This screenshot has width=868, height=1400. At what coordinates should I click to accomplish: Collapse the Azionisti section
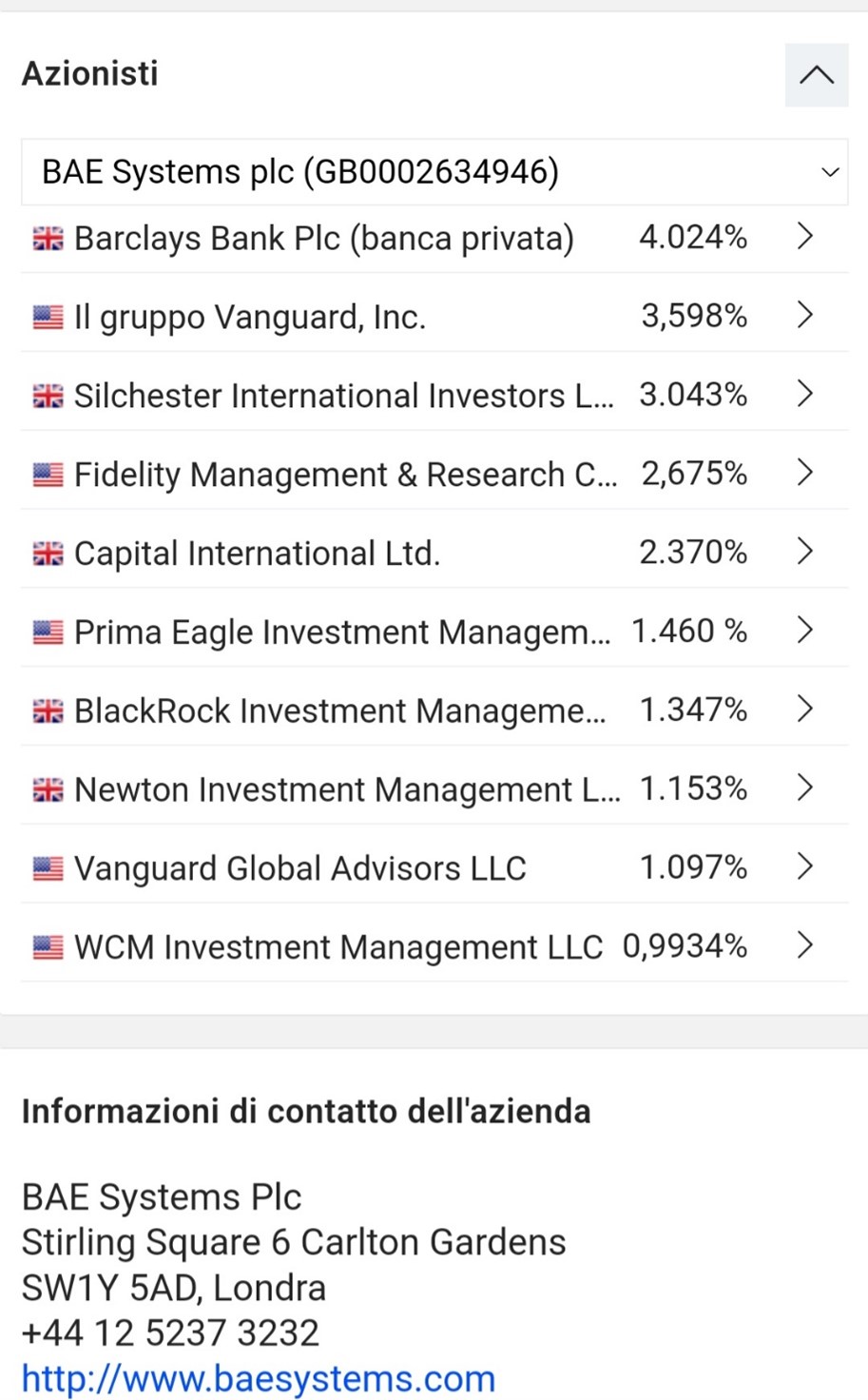816,75
